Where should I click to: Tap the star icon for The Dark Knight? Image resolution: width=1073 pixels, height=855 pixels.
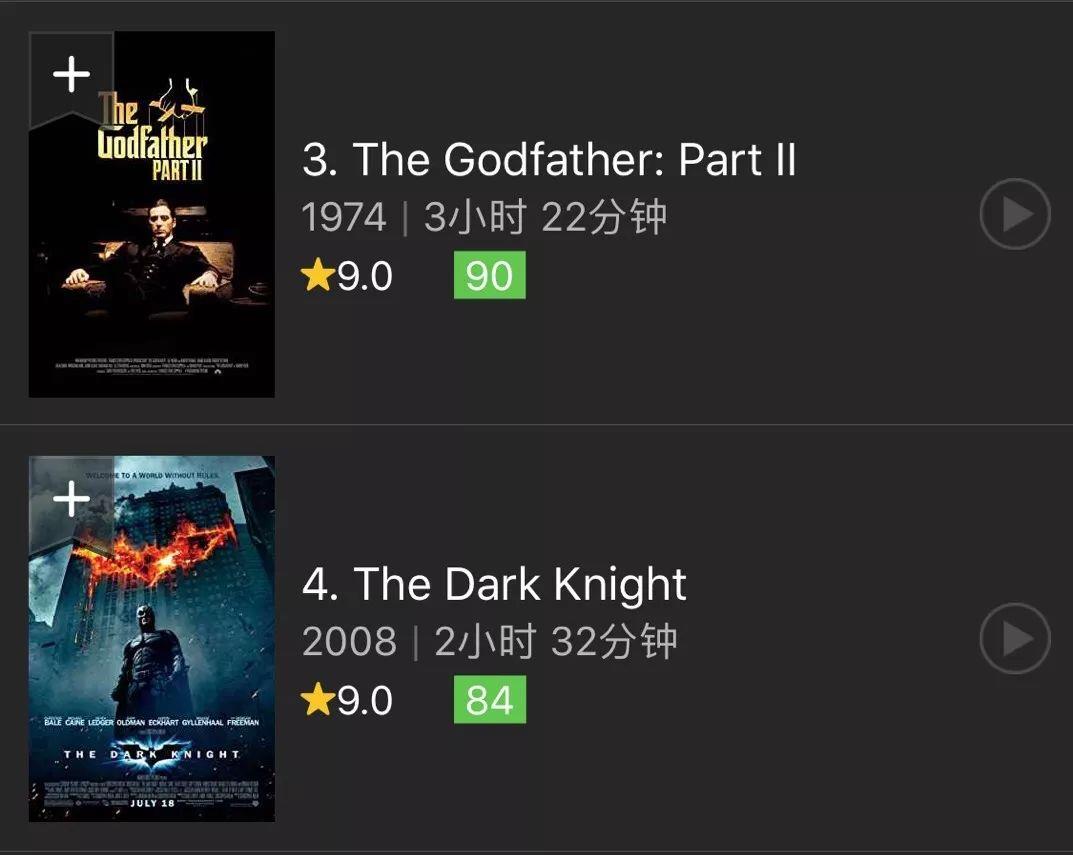(317, 700)
